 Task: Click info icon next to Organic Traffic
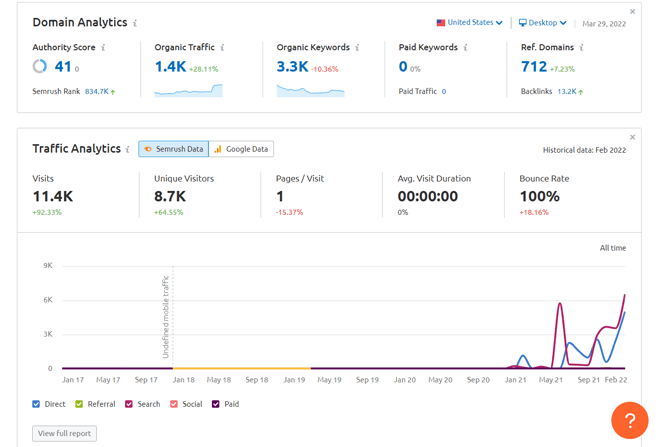222,48
